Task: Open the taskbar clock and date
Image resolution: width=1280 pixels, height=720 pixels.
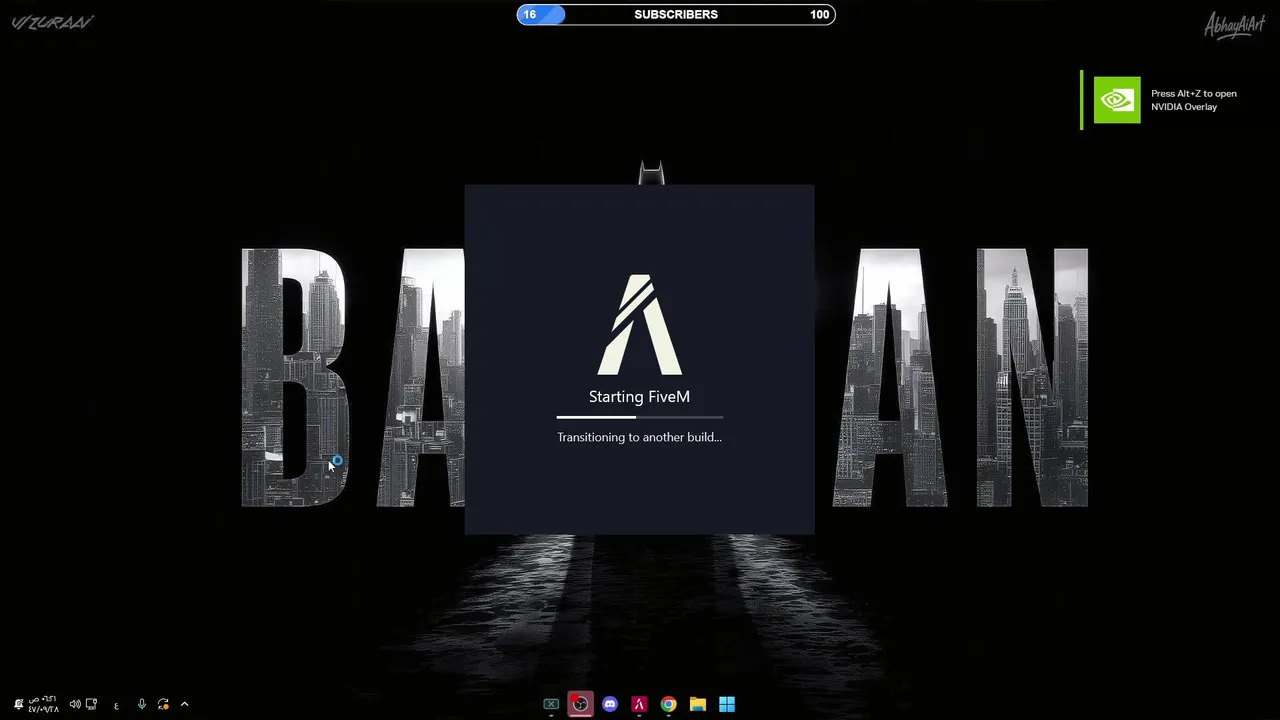Action: [43, 704]
